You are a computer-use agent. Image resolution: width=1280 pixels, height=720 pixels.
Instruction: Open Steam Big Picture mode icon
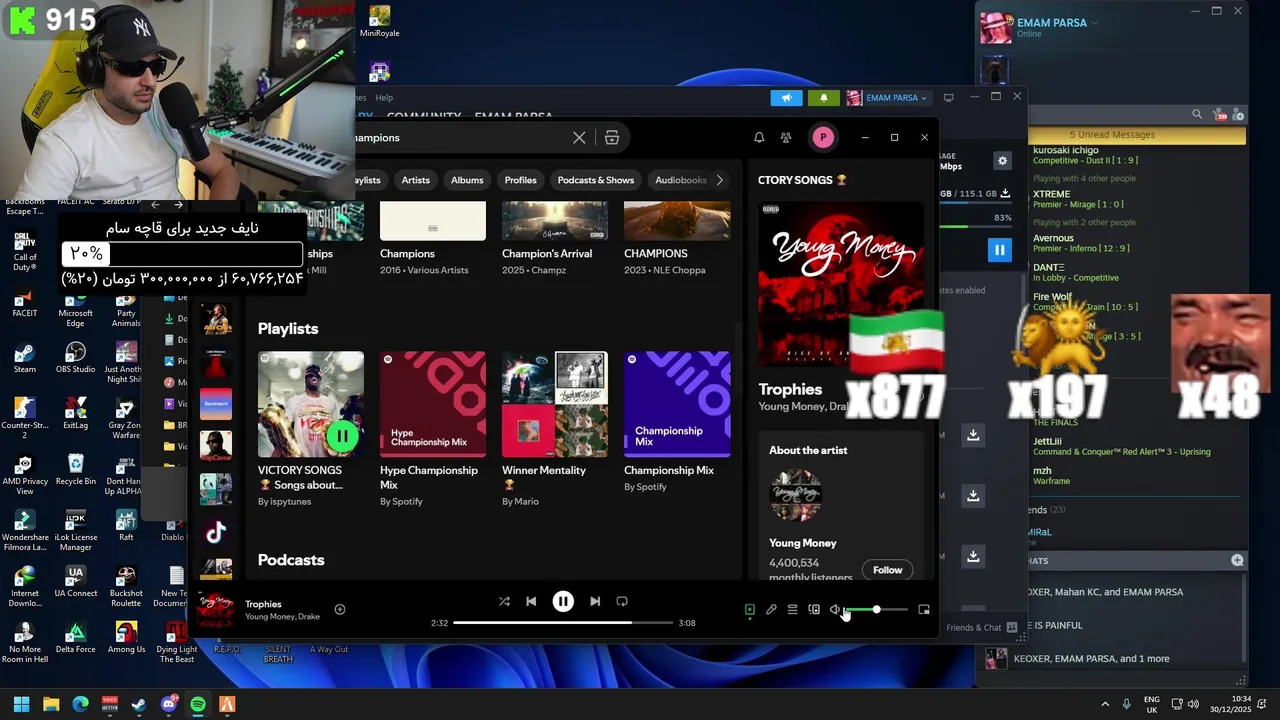pyautogui.click(x=949, y=97)
